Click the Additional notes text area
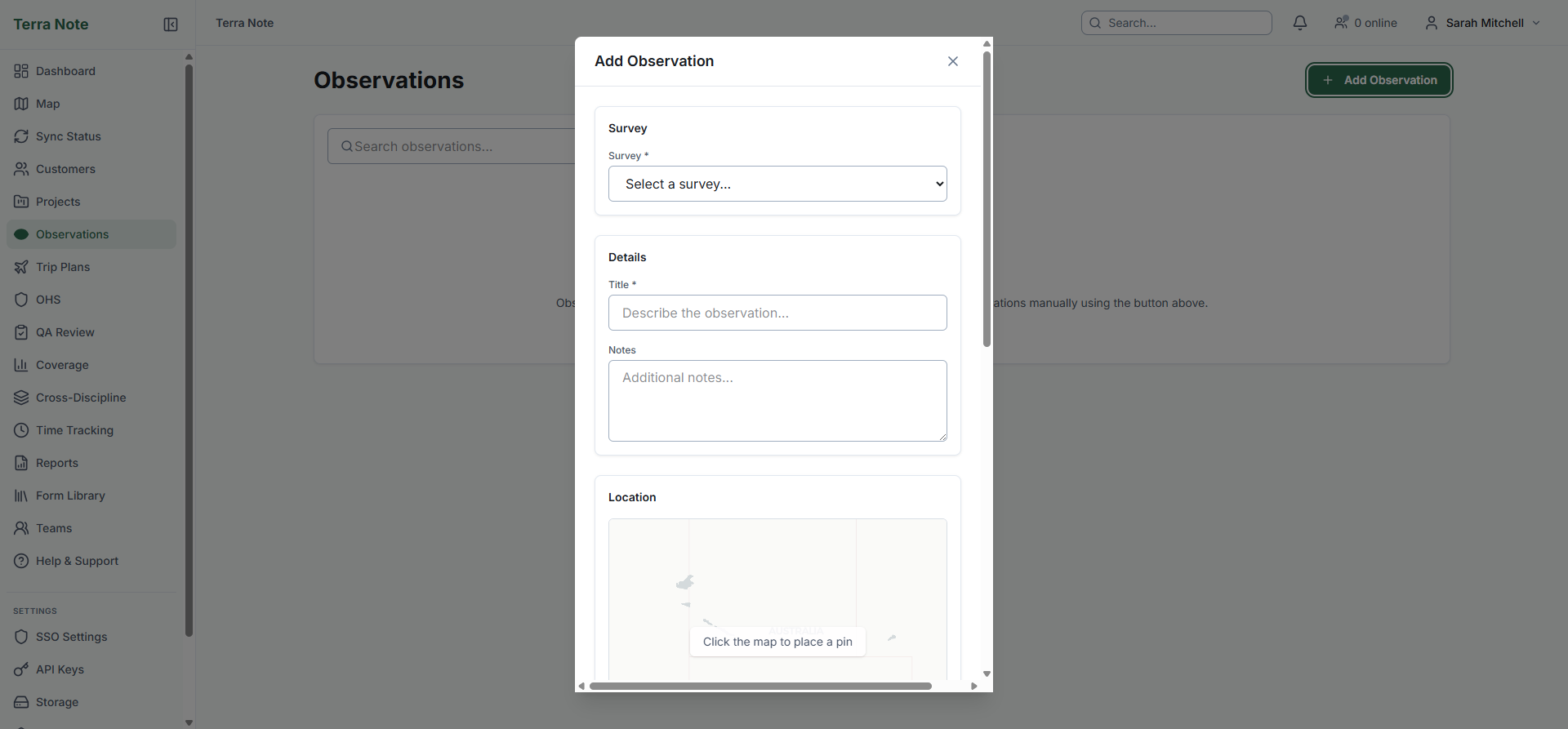1568x729 pixels. click(x=777, y=400)
